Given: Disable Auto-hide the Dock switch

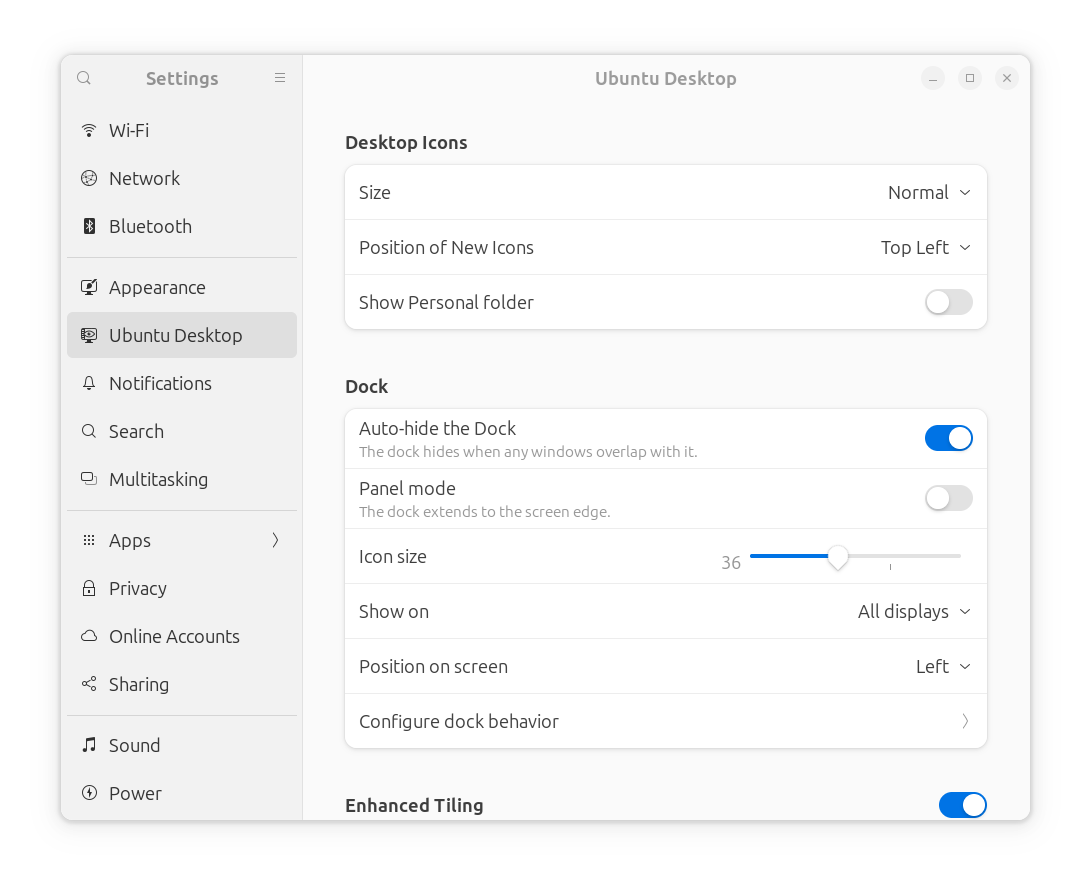Looking at the screenshot, I should [948, 438].
